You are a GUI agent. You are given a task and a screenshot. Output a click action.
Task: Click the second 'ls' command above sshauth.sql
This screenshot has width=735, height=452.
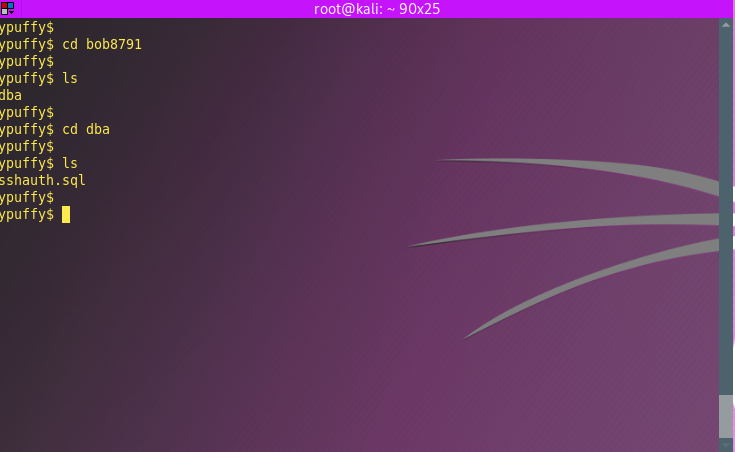(x=70, y=163)
